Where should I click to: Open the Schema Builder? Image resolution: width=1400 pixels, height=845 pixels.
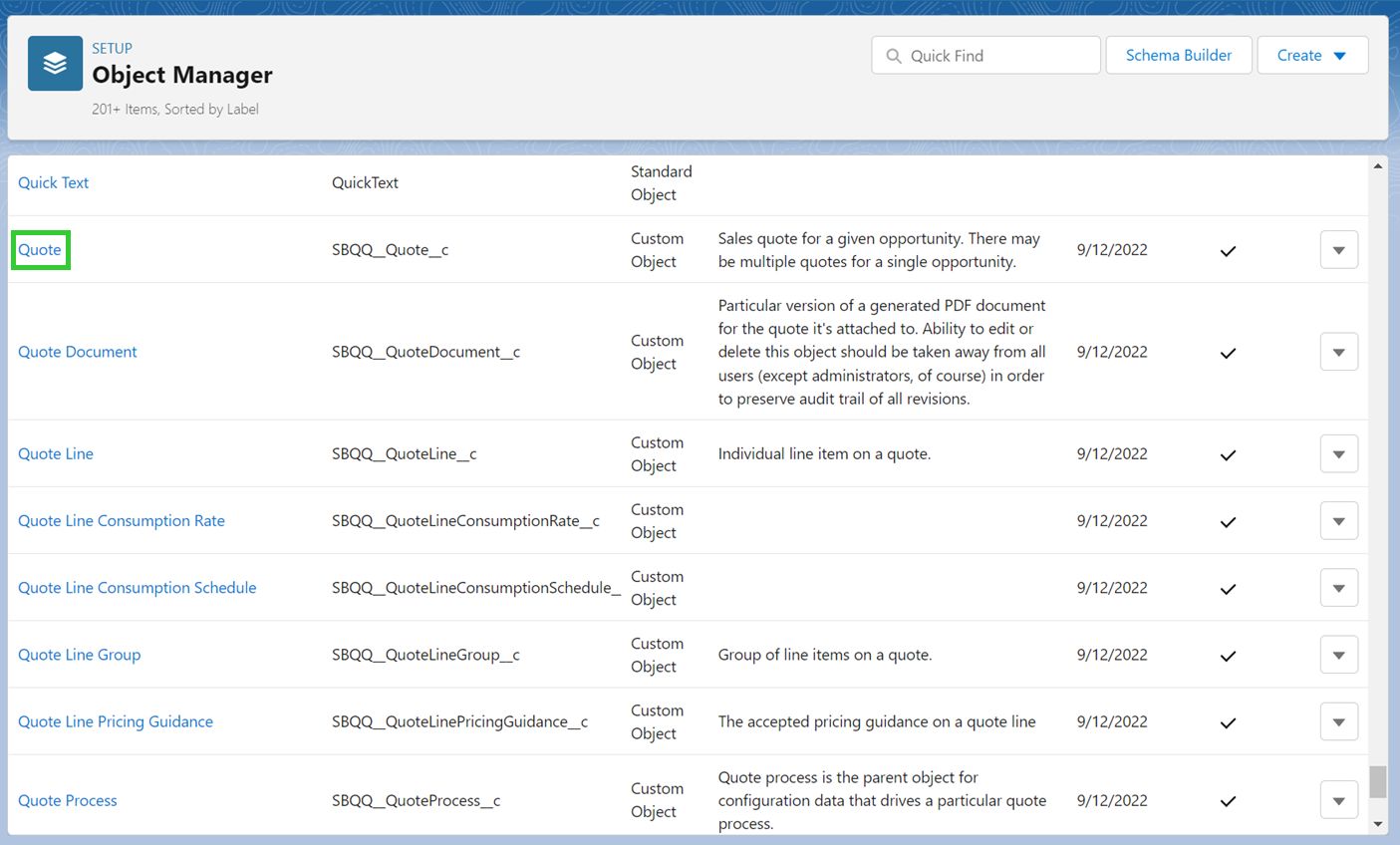pyautogui.click(x=1179, y=55)
